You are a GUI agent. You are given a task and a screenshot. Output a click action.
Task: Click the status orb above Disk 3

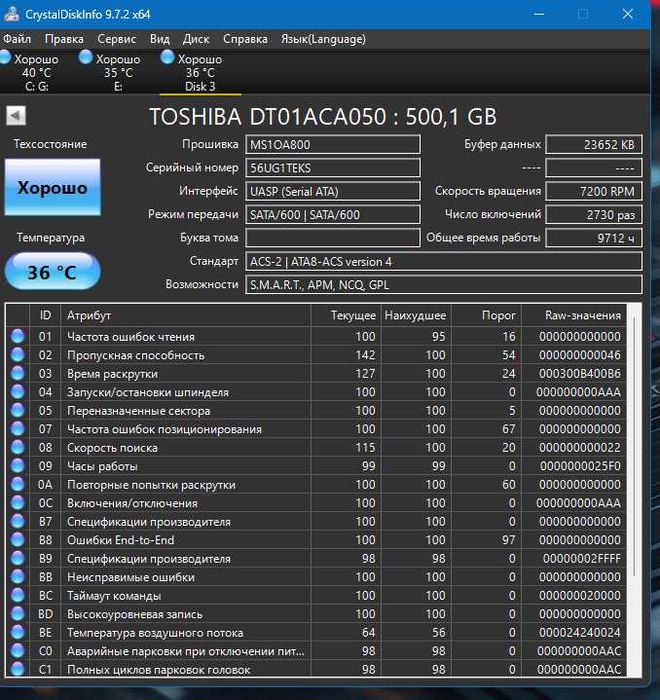coord(167,57)
